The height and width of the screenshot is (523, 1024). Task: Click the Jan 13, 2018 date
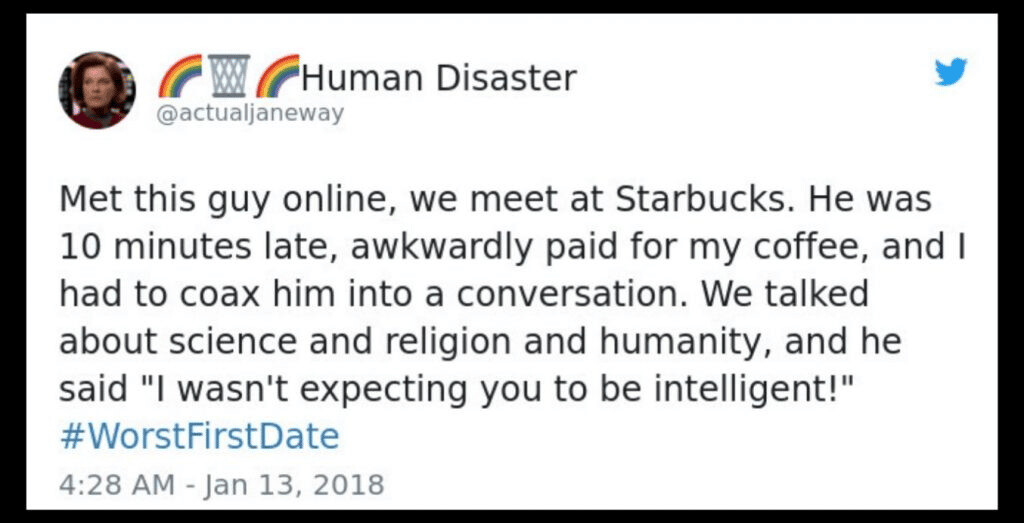tap(293, 485)
